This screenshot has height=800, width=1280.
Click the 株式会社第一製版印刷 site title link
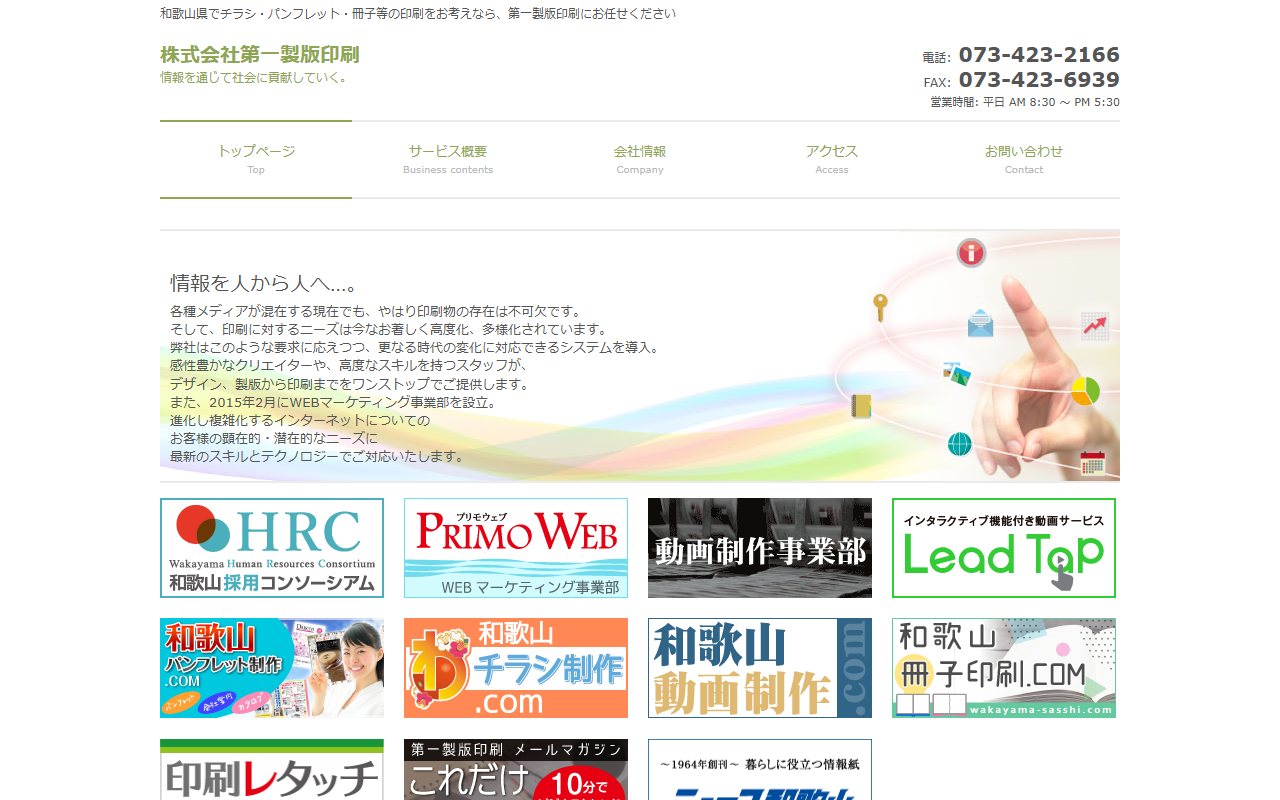click(259, 55)
